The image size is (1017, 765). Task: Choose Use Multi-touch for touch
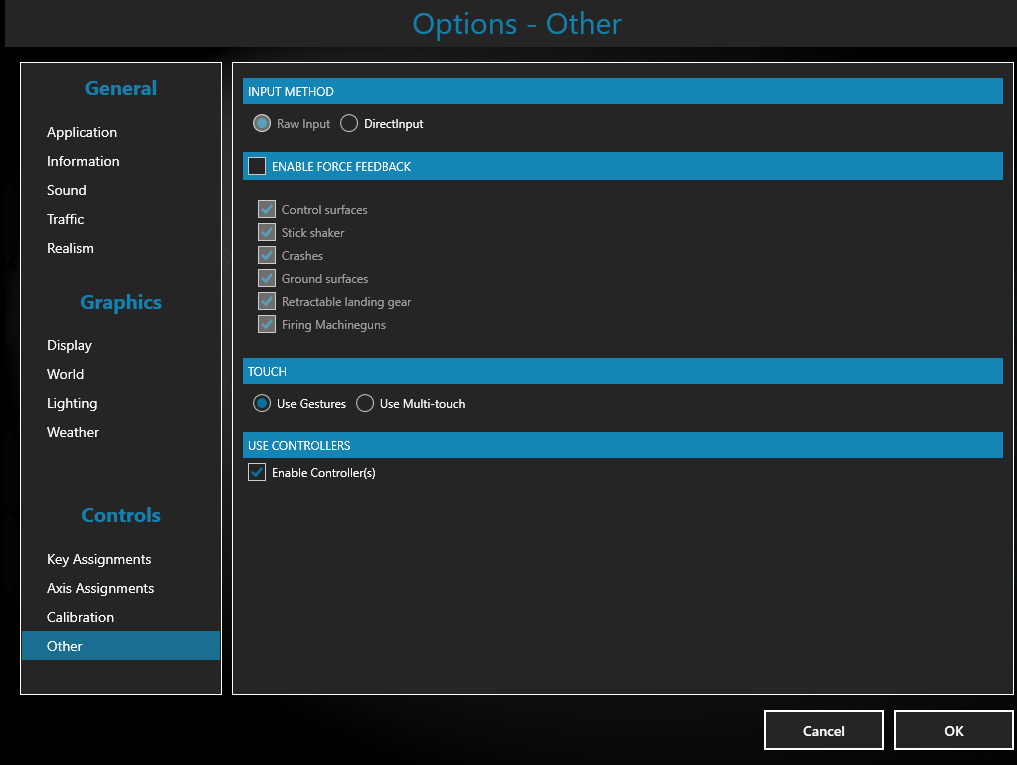pos(365,403)
